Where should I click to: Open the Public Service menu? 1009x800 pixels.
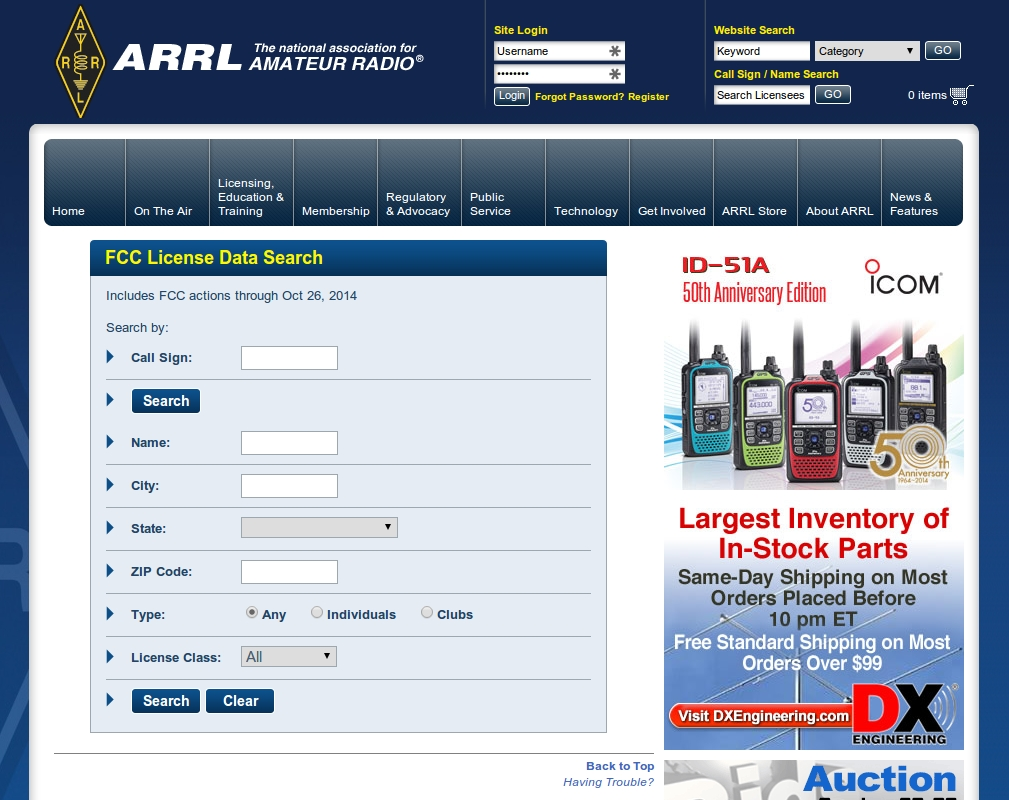point(504,183)
